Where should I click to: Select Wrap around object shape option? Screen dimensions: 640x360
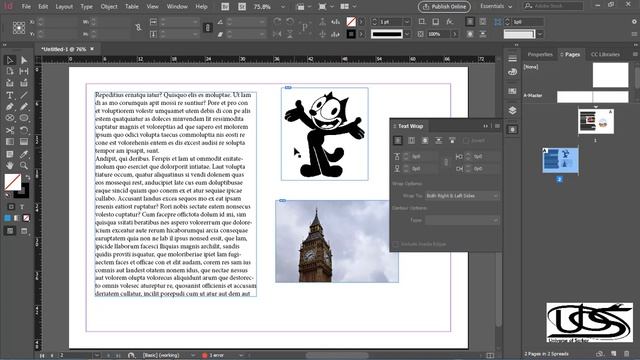tap(425, 140)
